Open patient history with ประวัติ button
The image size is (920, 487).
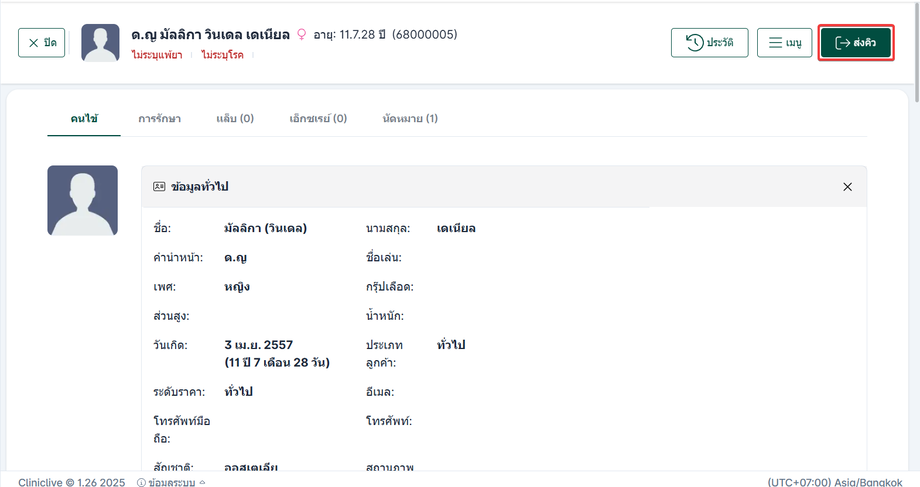tap(709, 43)
